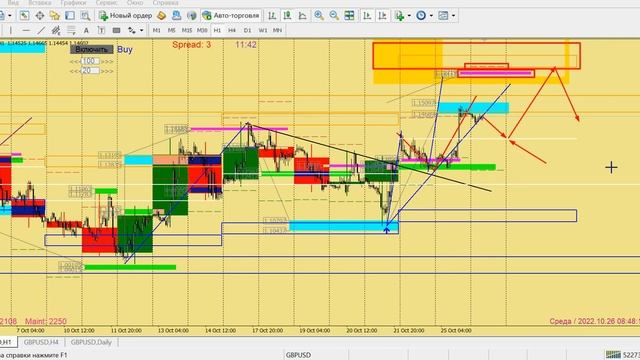Image resolution: width=640 pixels, height=360 pixels.
Task: Click the blue icon left of the globe
Action: (x=176, y=16)
